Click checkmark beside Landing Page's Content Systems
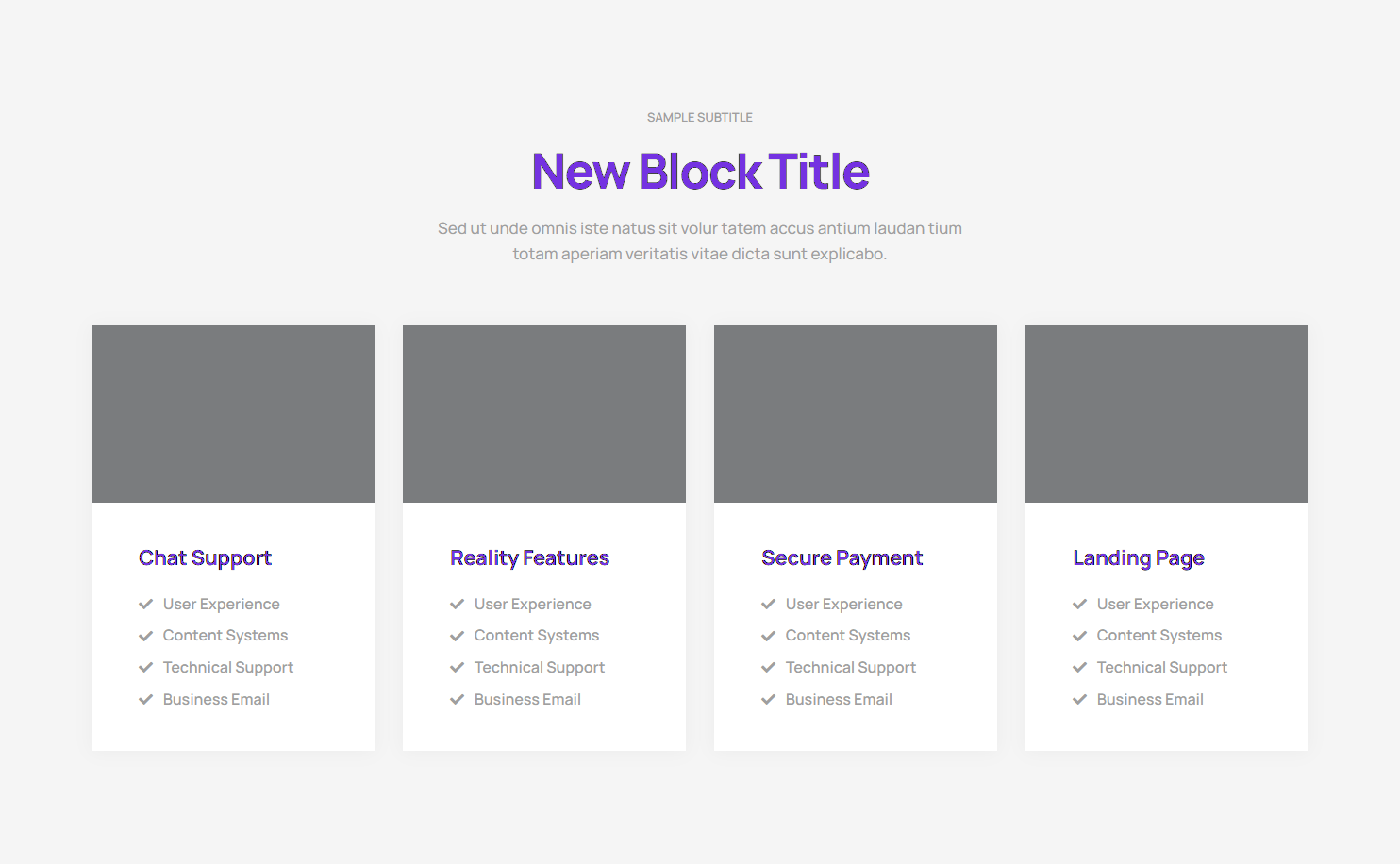 coord(1080,636)
